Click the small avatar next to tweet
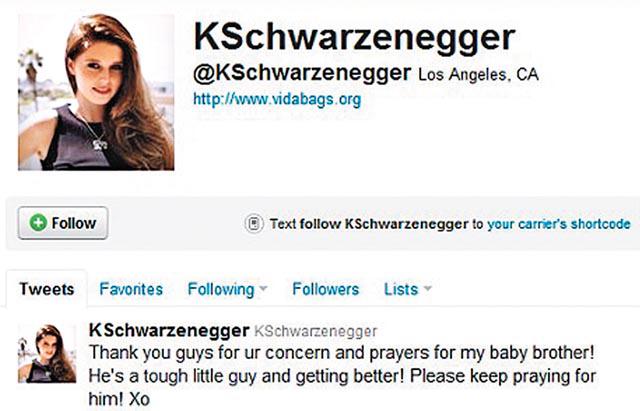Viewport: 640px width, 411px height. tap(47, 354)
